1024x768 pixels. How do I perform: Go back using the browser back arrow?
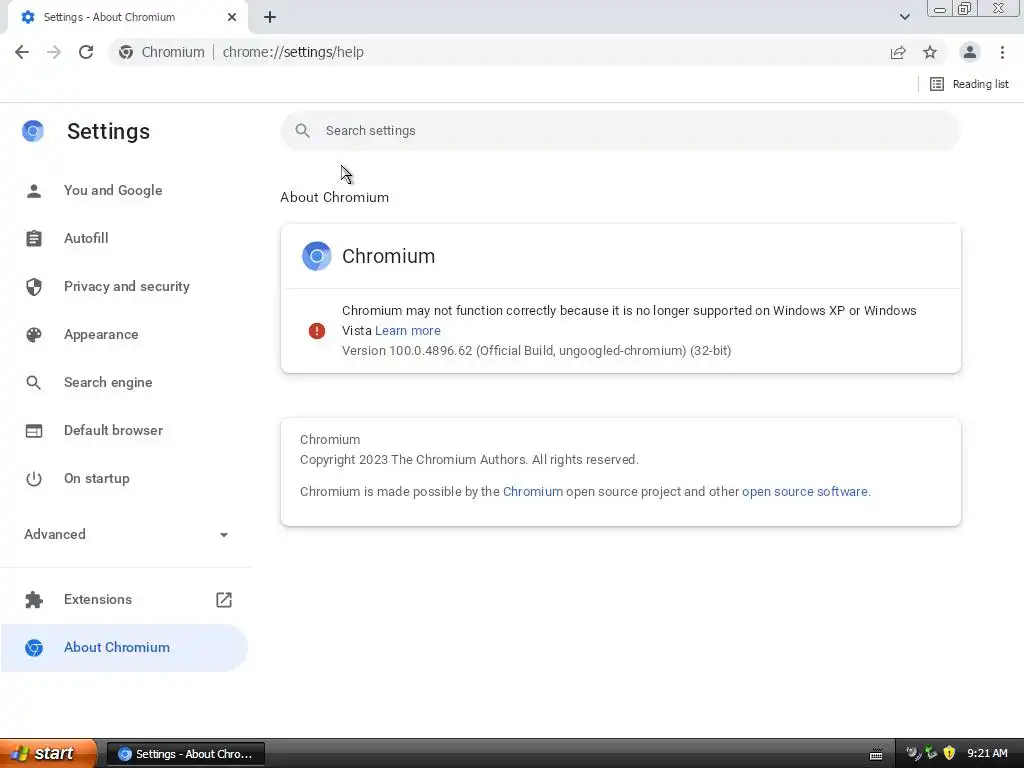(x=22, y=52)
